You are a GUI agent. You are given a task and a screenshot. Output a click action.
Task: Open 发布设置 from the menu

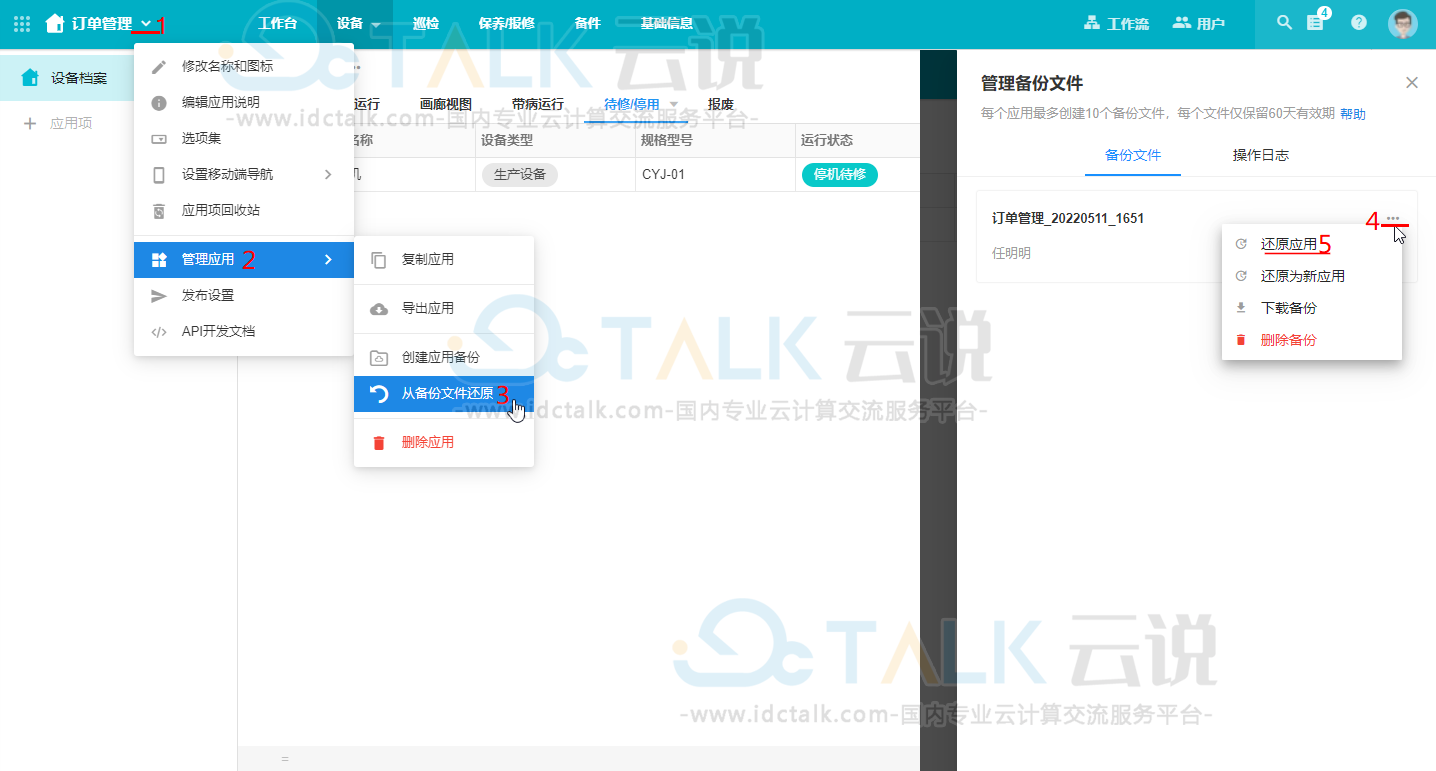(244, 295)
